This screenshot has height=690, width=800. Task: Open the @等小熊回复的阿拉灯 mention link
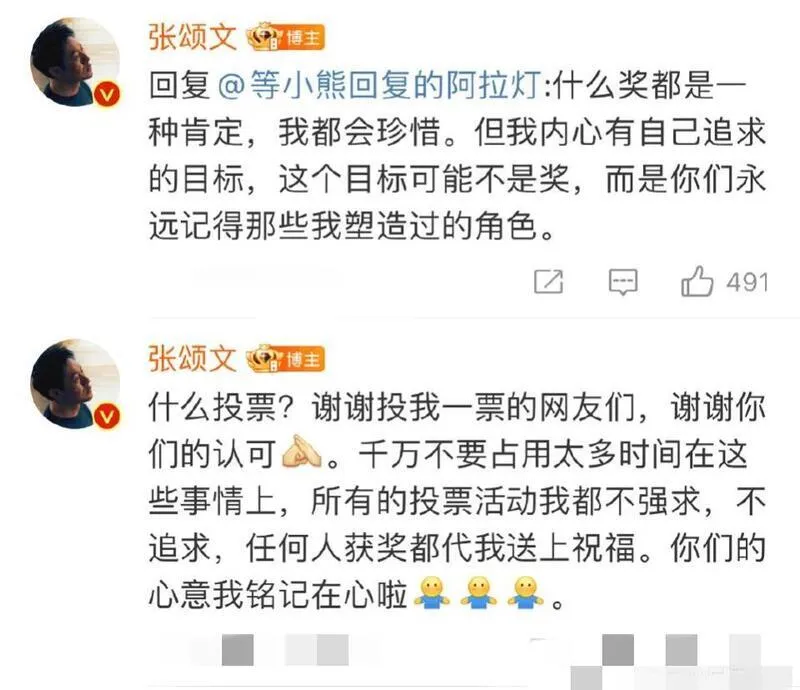pyautogui.click(x=380, y=84)
